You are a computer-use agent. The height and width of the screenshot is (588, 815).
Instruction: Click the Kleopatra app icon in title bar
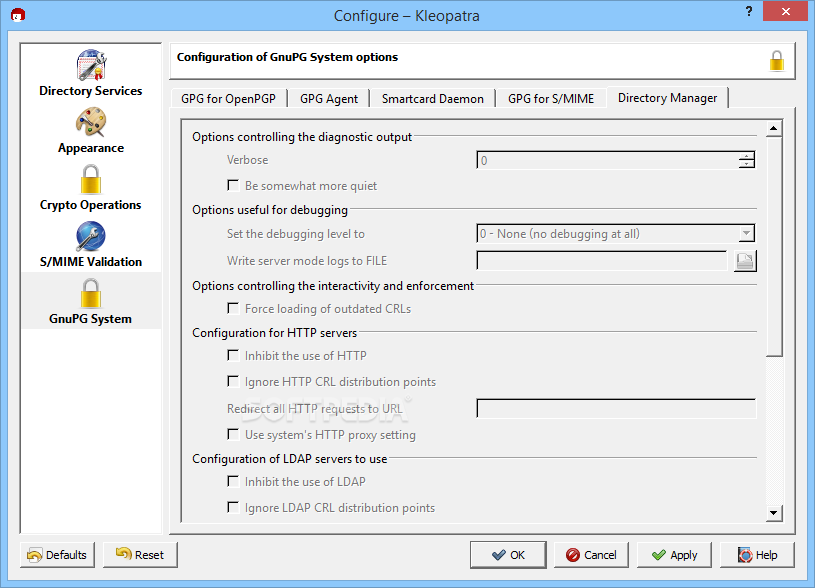[x=18, y=15]
